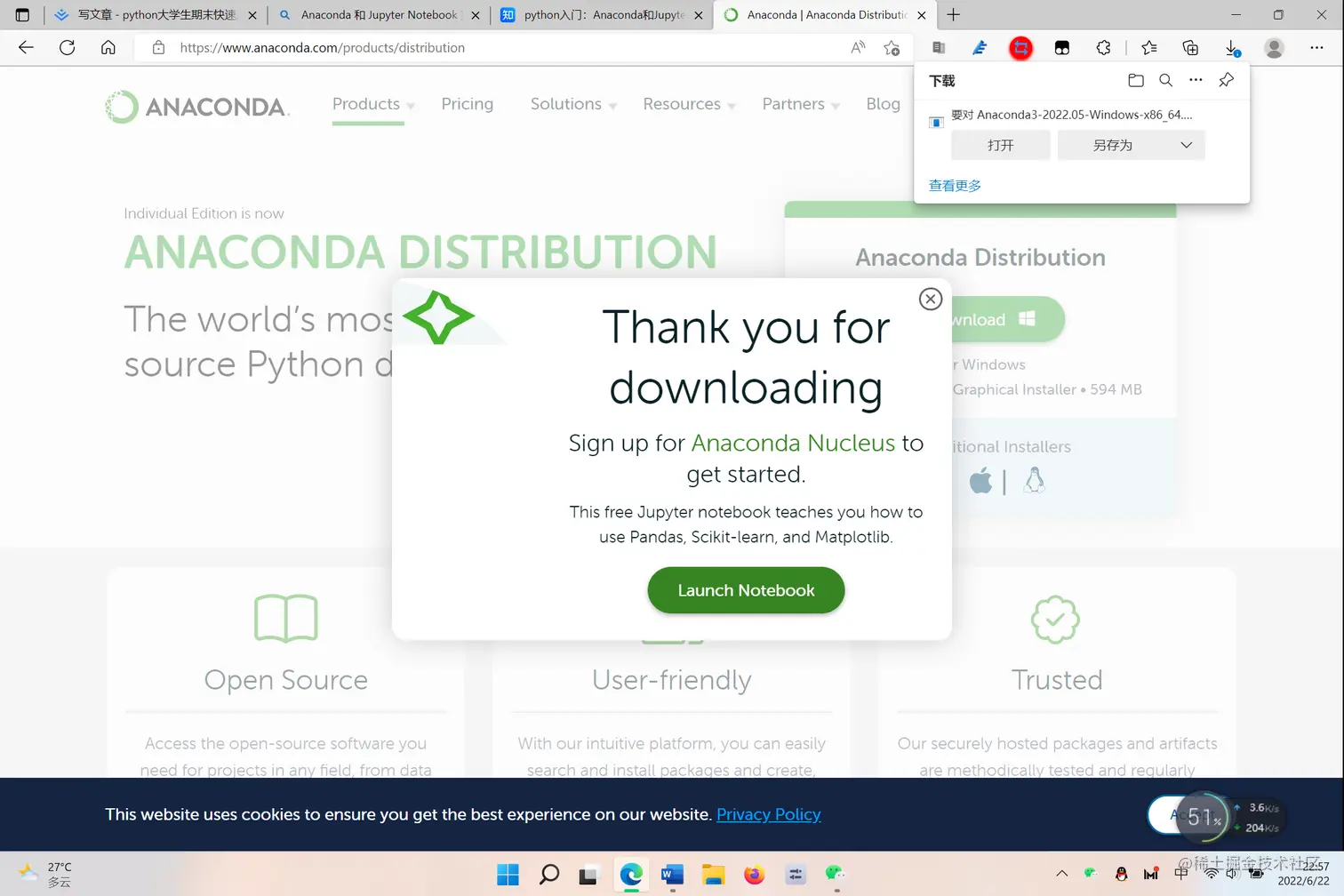
Task: Add this page to favorites star
Action: point(892,48)
